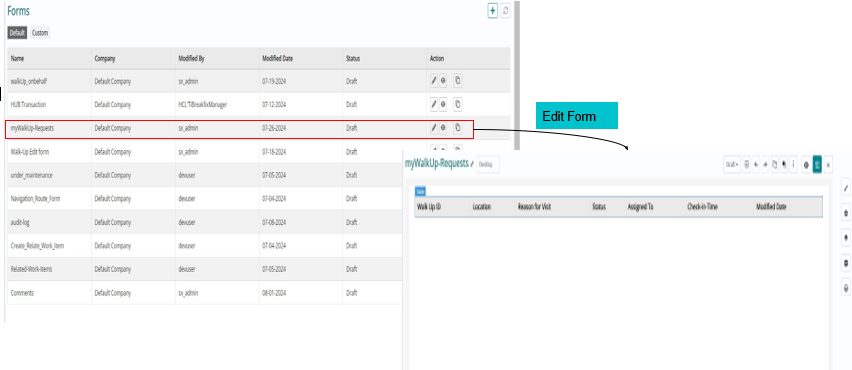Click pencil icon in myWalkUp-Requests row
The height and width of the screenshot is (370, 852).
click(434, 128)
